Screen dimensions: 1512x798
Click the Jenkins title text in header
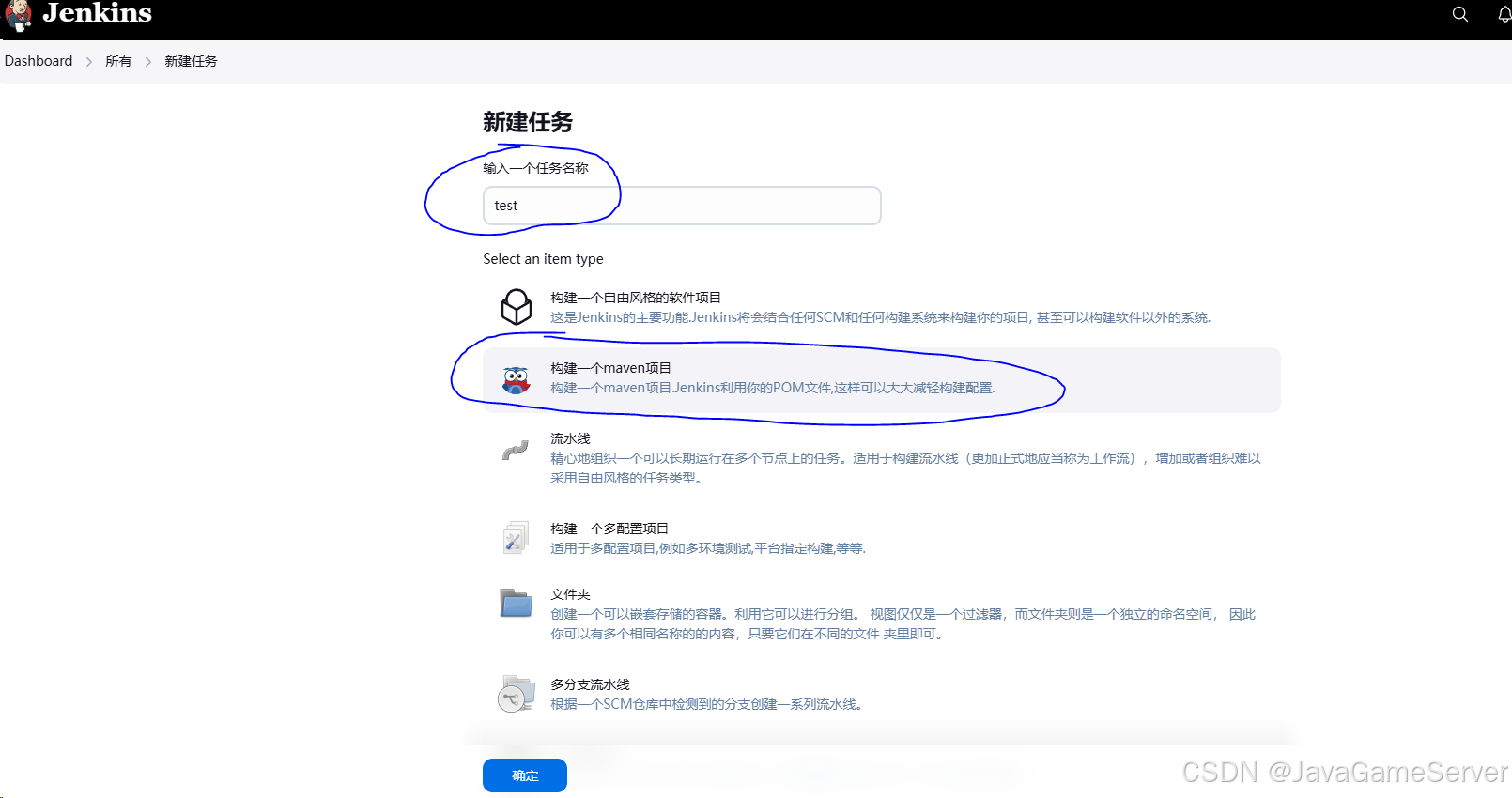pos(97,13)
